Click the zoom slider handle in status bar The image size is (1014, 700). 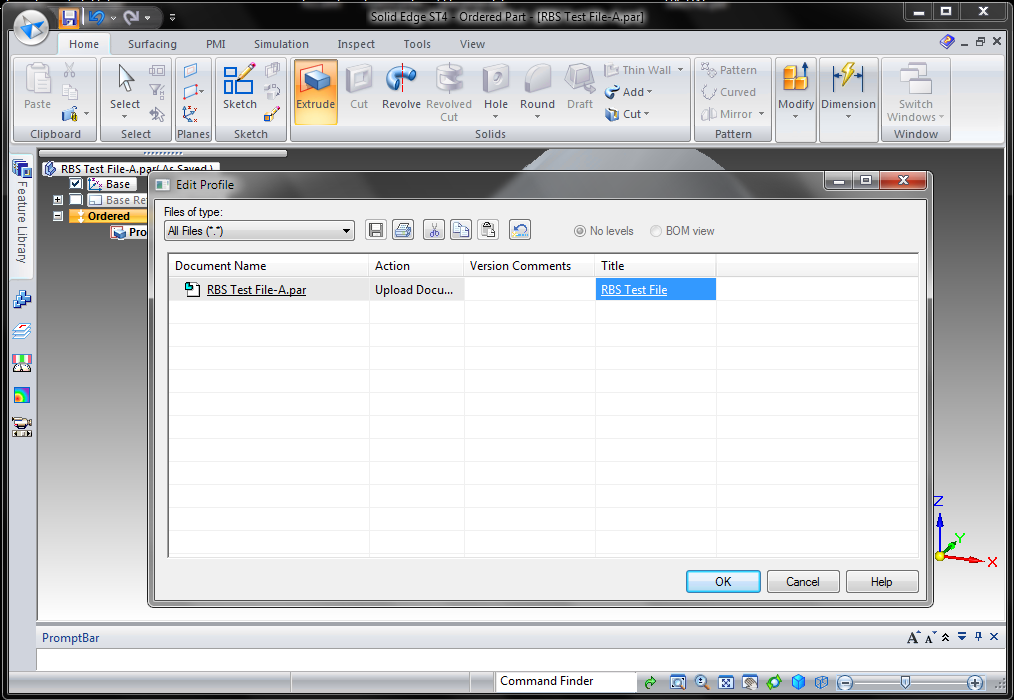[x=905, y=682]
